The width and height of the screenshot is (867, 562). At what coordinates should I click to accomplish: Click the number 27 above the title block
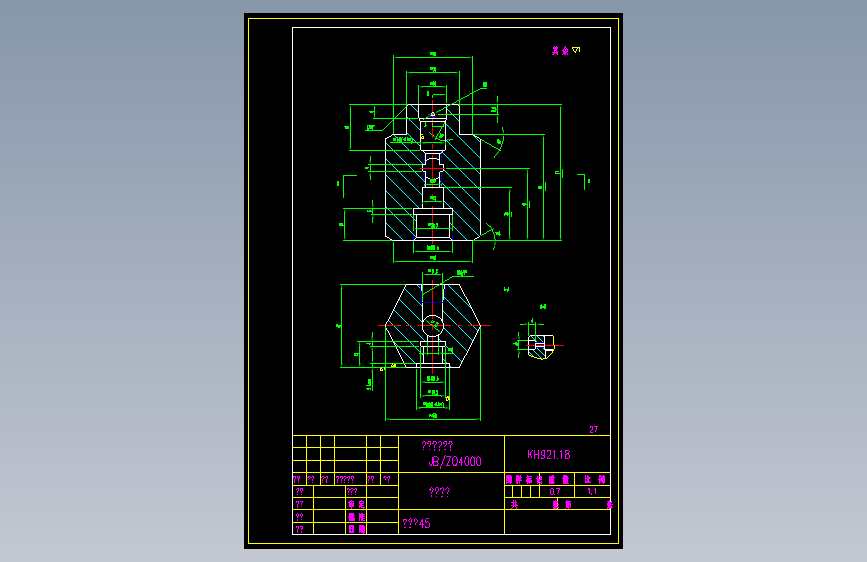pyautogui.click(x=593, y=429)
